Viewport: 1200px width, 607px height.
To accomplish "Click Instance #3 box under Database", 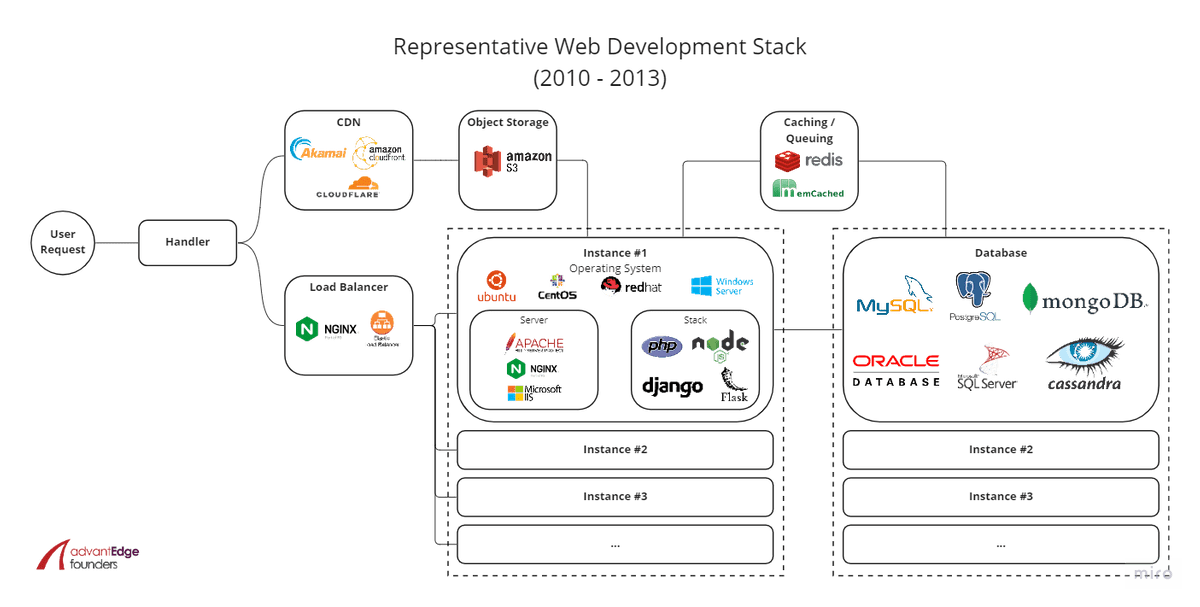I will (x=1001, y=497).
